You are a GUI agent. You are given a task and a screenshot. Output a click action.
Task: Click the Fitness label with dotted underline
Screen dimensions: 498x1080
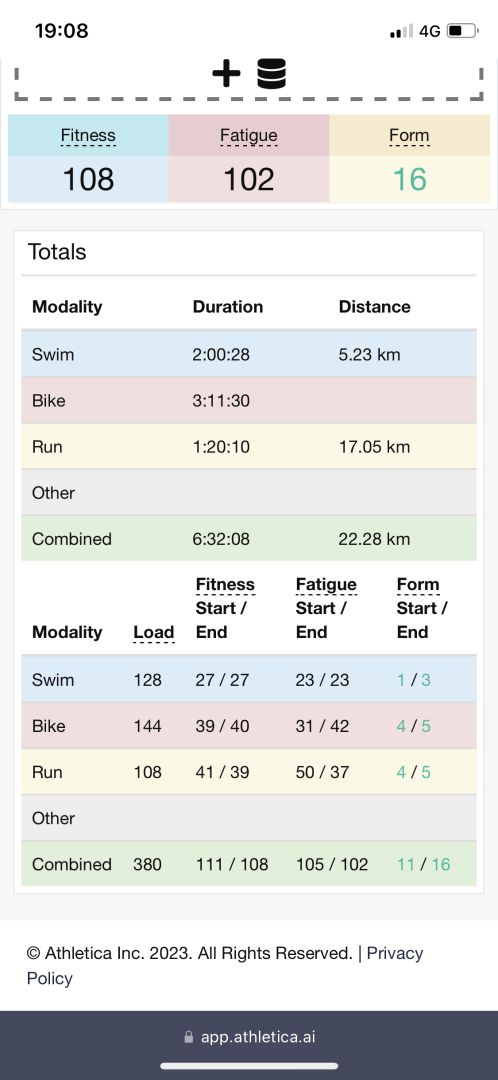coord(88,136)
